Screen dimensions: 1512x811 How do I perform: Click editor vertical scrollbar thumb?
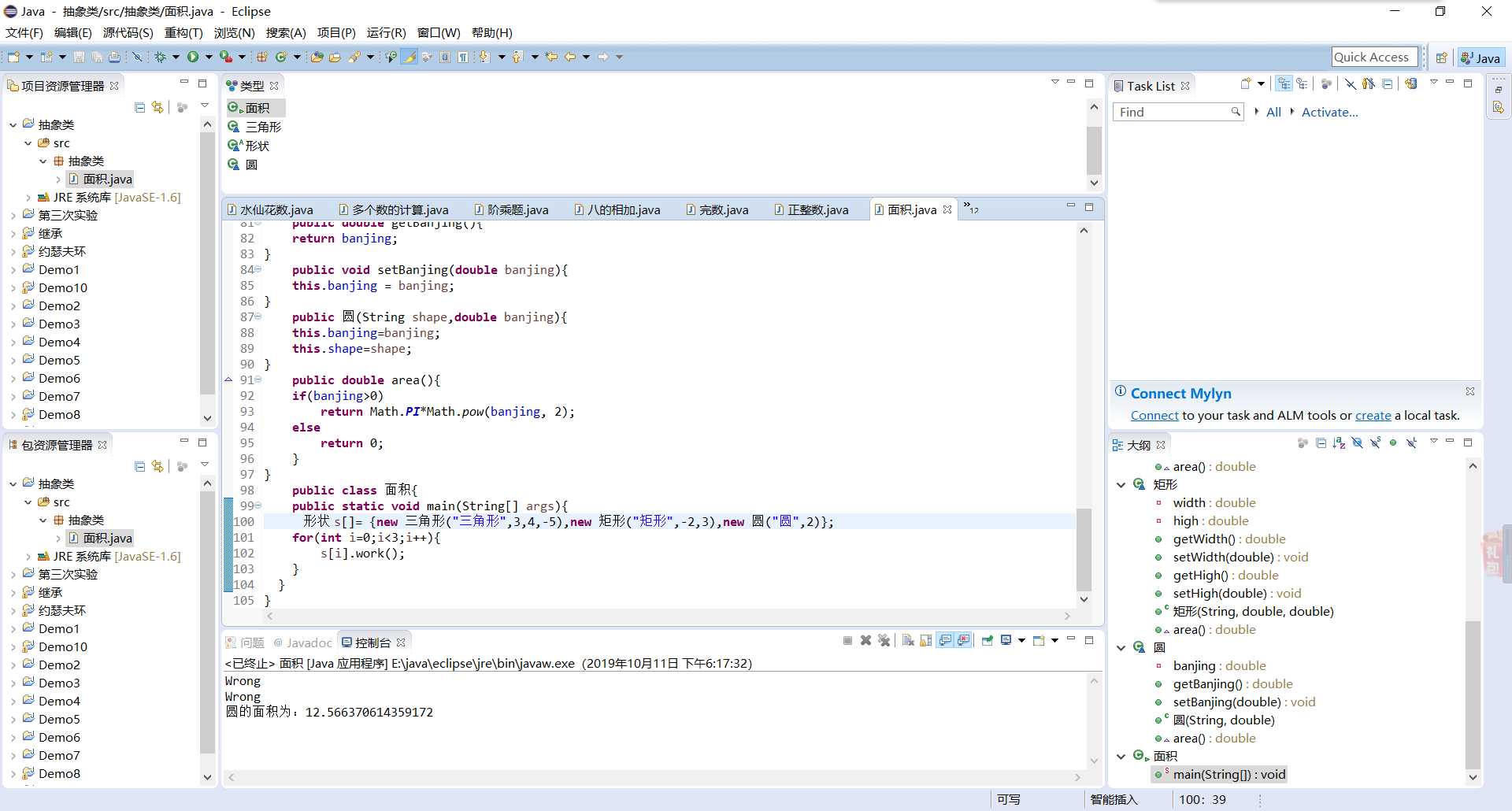[1084, 550]
